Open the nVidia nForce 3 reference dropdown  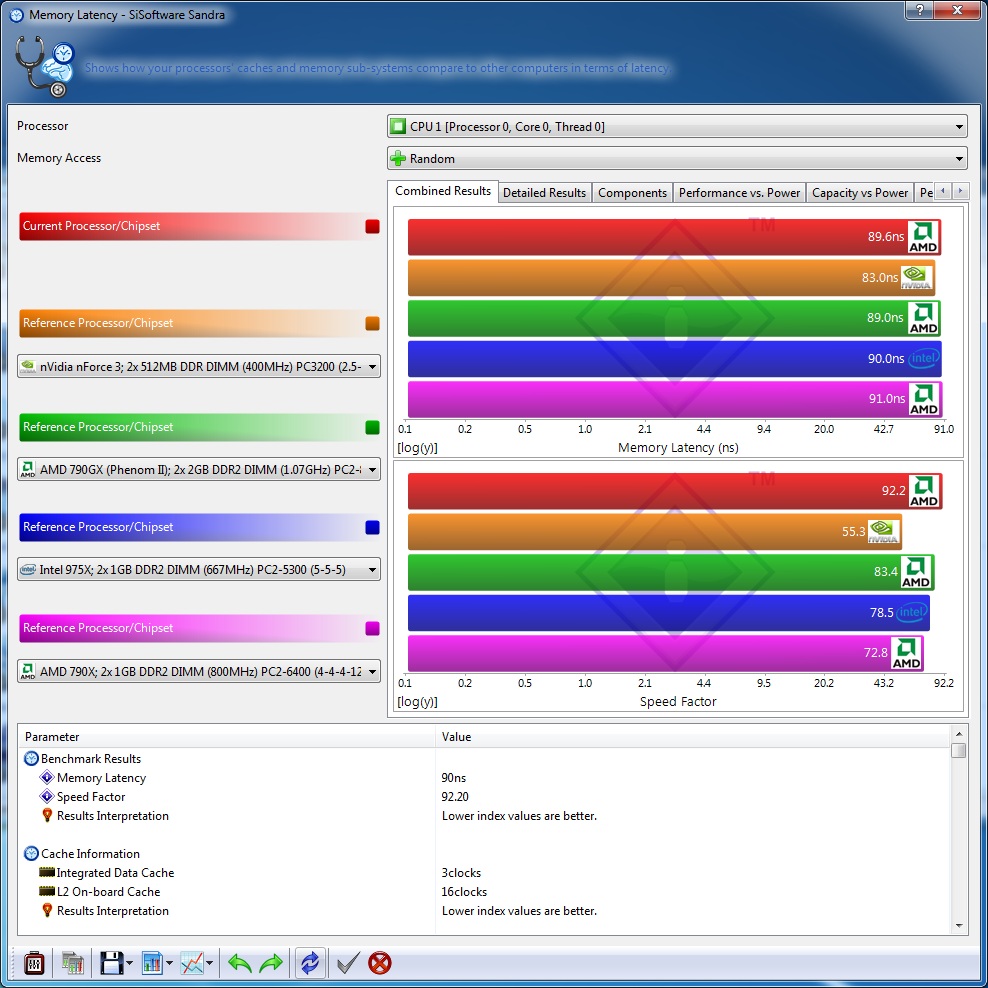point(198,367)
